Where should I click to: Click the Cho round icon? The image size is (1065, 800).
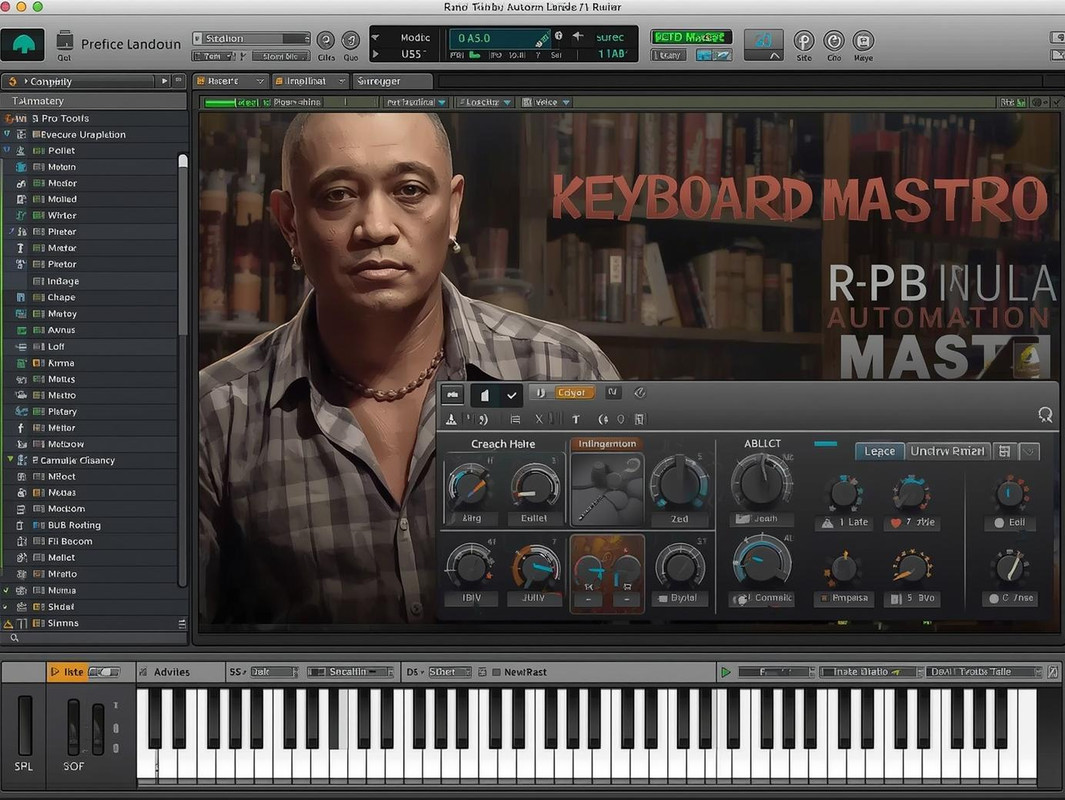[x=834, y=41]
